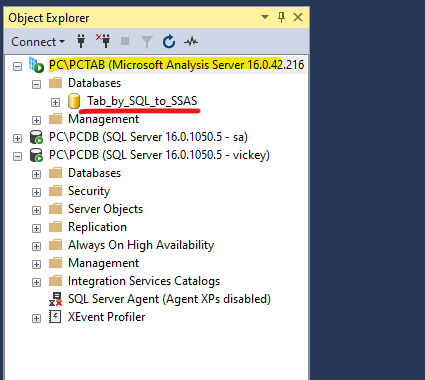
Task: Click the Connect Object Explorer plug icon
Action: [x=81, y=41]
